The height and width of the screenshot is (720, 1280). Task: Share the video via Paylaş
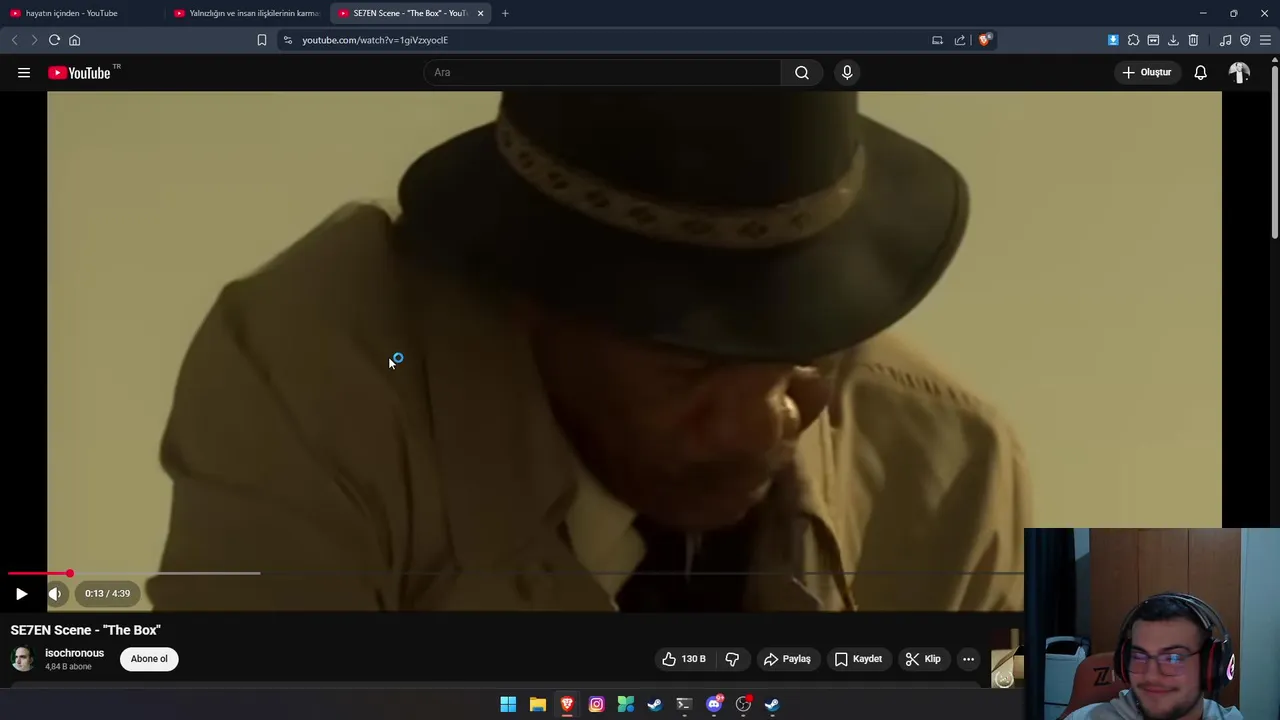tap(787, 659)
